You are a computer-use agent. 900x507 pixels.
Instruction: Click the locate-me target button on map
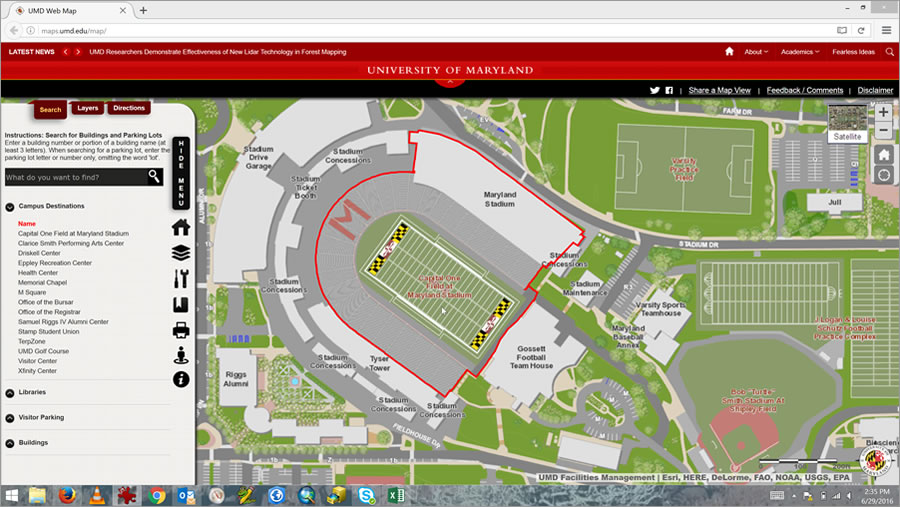(883, 175)
